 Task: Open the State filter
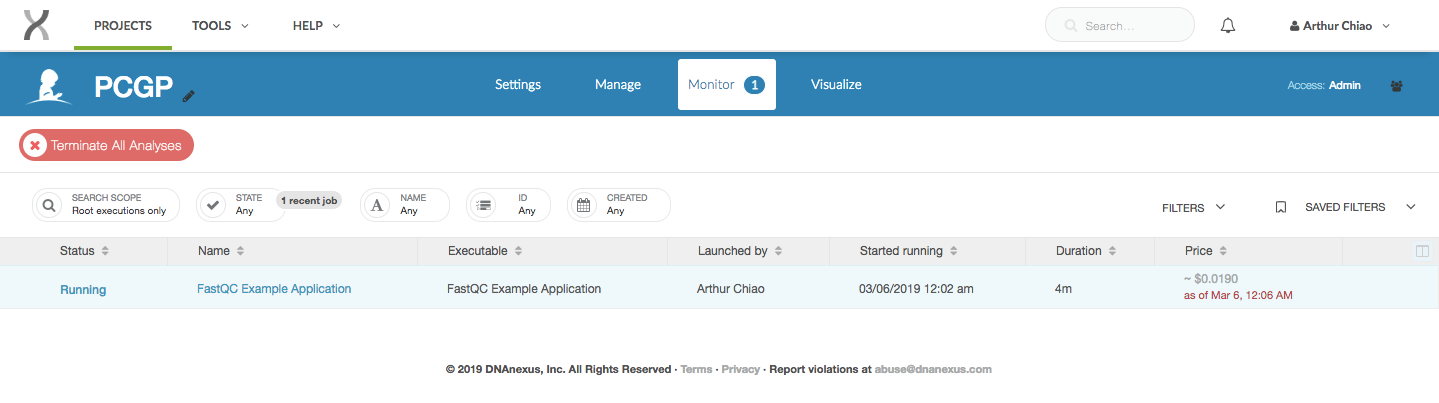[x=240, y=205]
